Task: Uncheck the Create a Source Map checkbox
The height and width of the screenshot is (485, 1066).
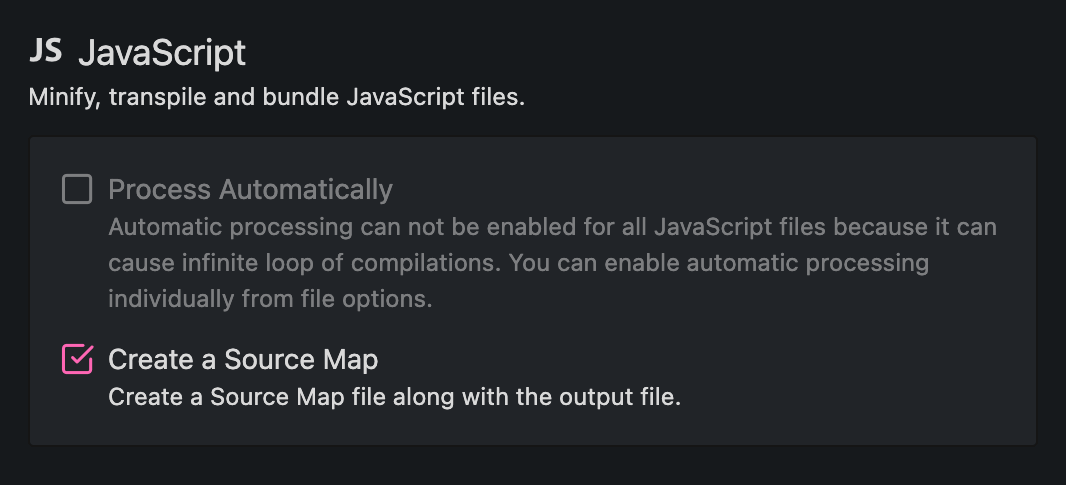Action: pyautogui.click(x=77, y=358)
